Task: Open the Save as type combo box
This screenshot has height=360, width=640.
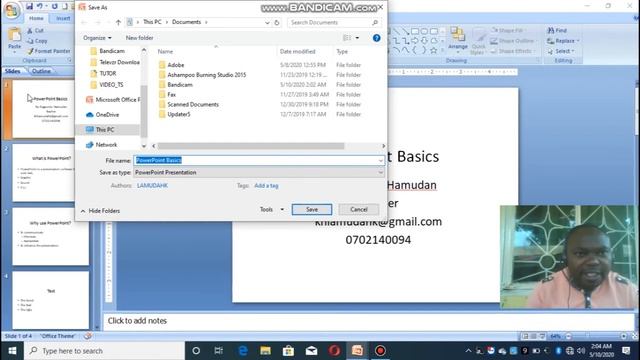Action: coord(259,173)
